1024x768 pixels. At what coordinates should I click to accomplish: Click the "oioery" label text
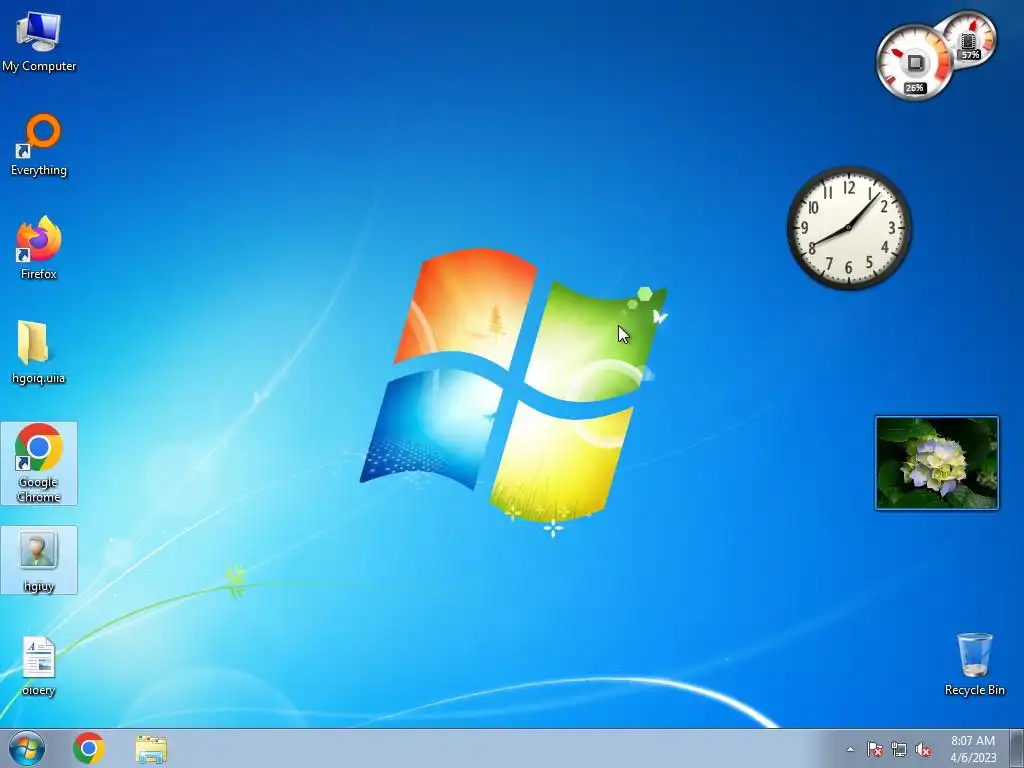[39, 690]
